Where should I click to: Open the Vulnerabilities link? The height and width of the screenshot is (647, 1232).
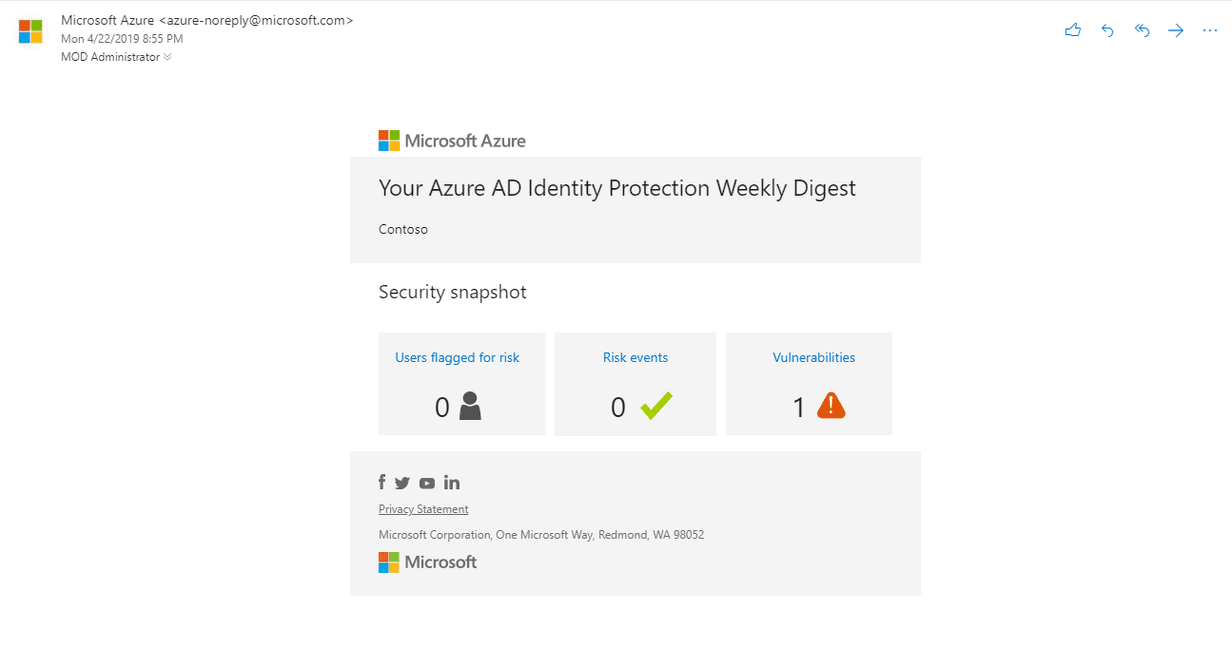point(813,357)
